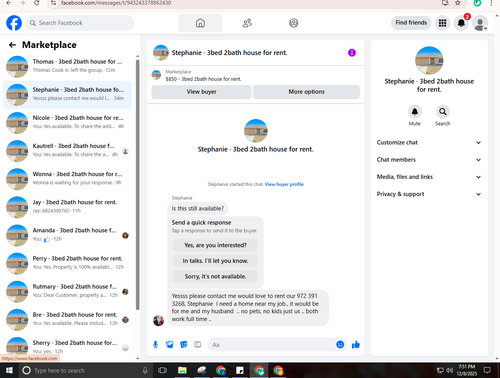Screen dimensions: 500x378
Task: Click the Find friends button
Action: pyautogui.click(x=411, y=23)
